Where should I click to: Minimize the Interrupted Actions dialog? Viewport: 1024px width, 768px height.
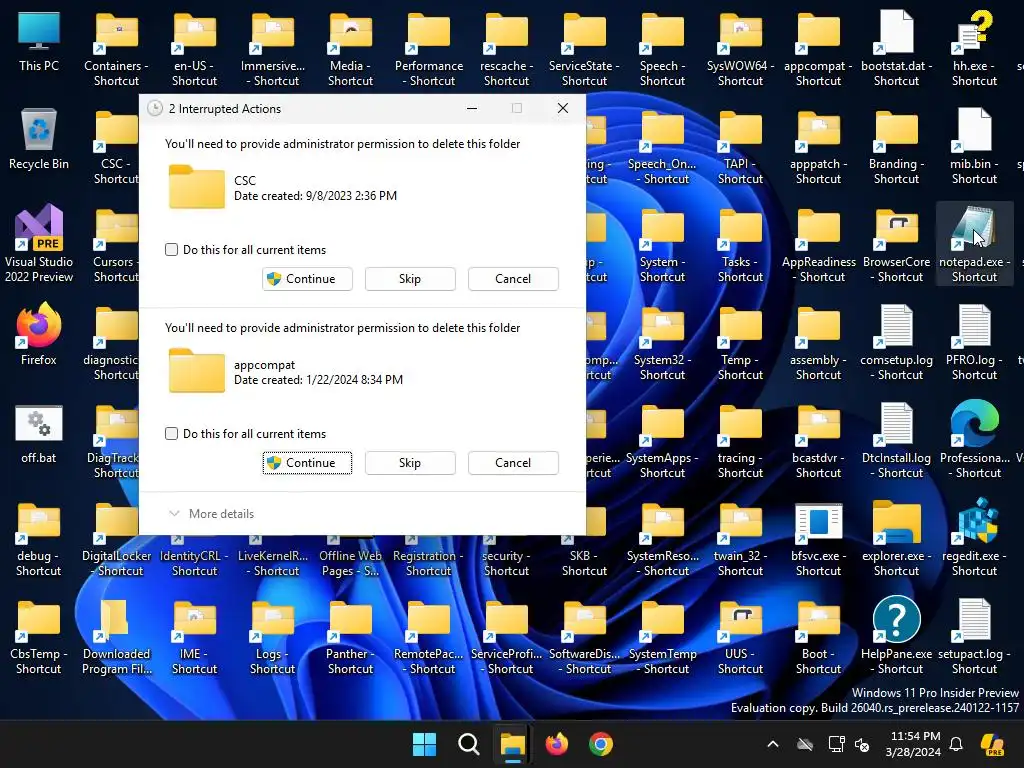[x=472, y=108]
